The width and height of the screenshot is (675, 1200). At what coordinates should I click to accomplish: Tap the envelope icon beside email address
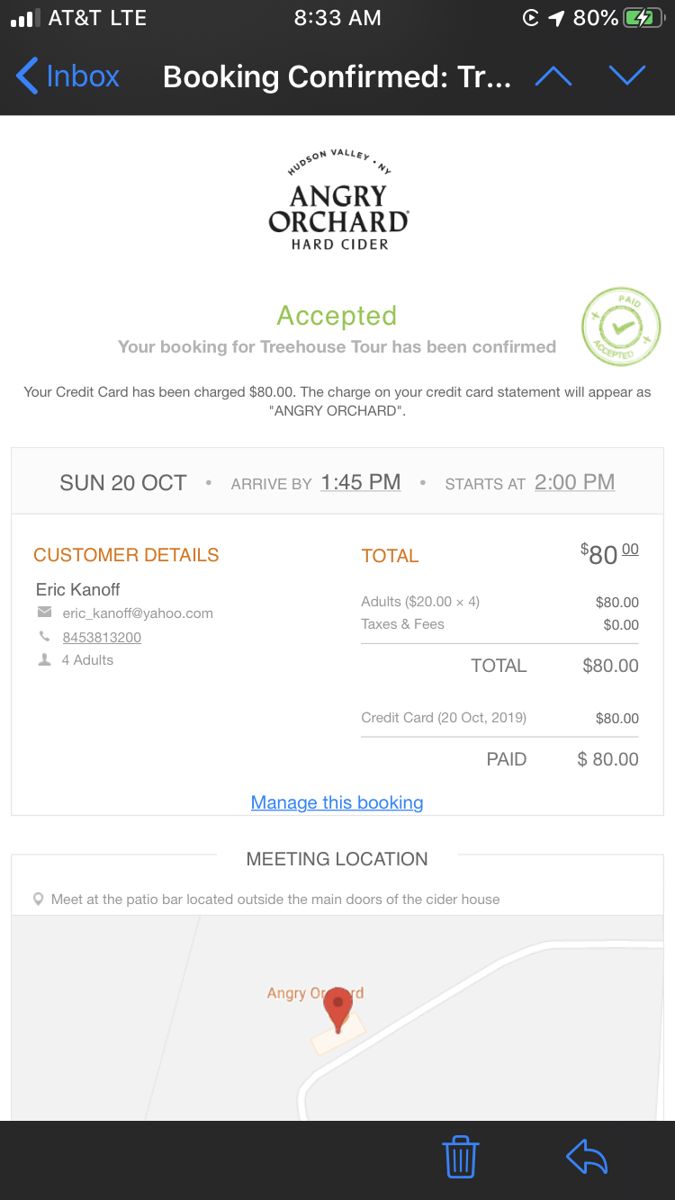click(x=44, y=613)
